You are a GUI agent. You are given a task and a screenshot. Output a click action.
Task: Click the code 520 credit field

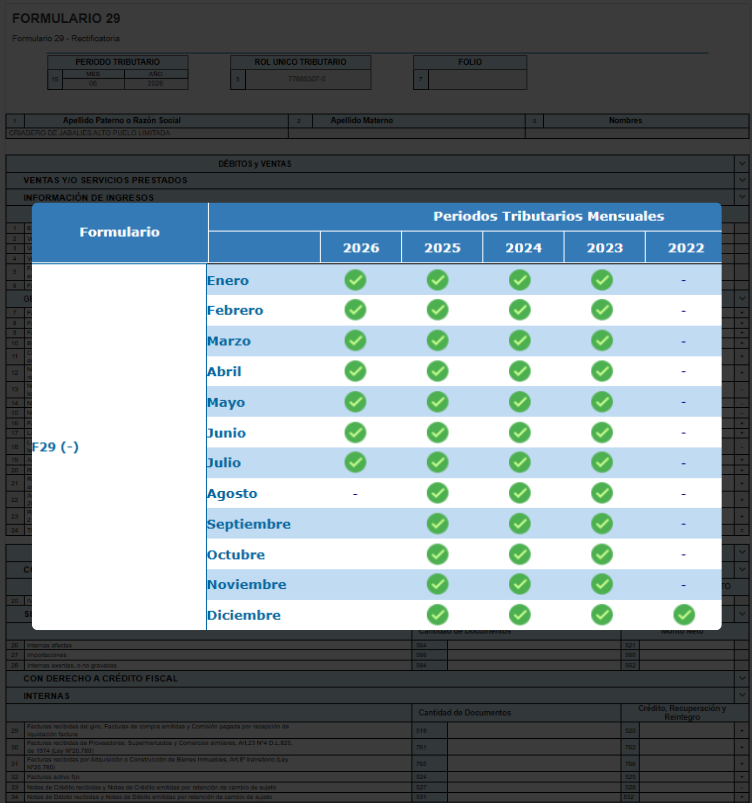[686, 731]
